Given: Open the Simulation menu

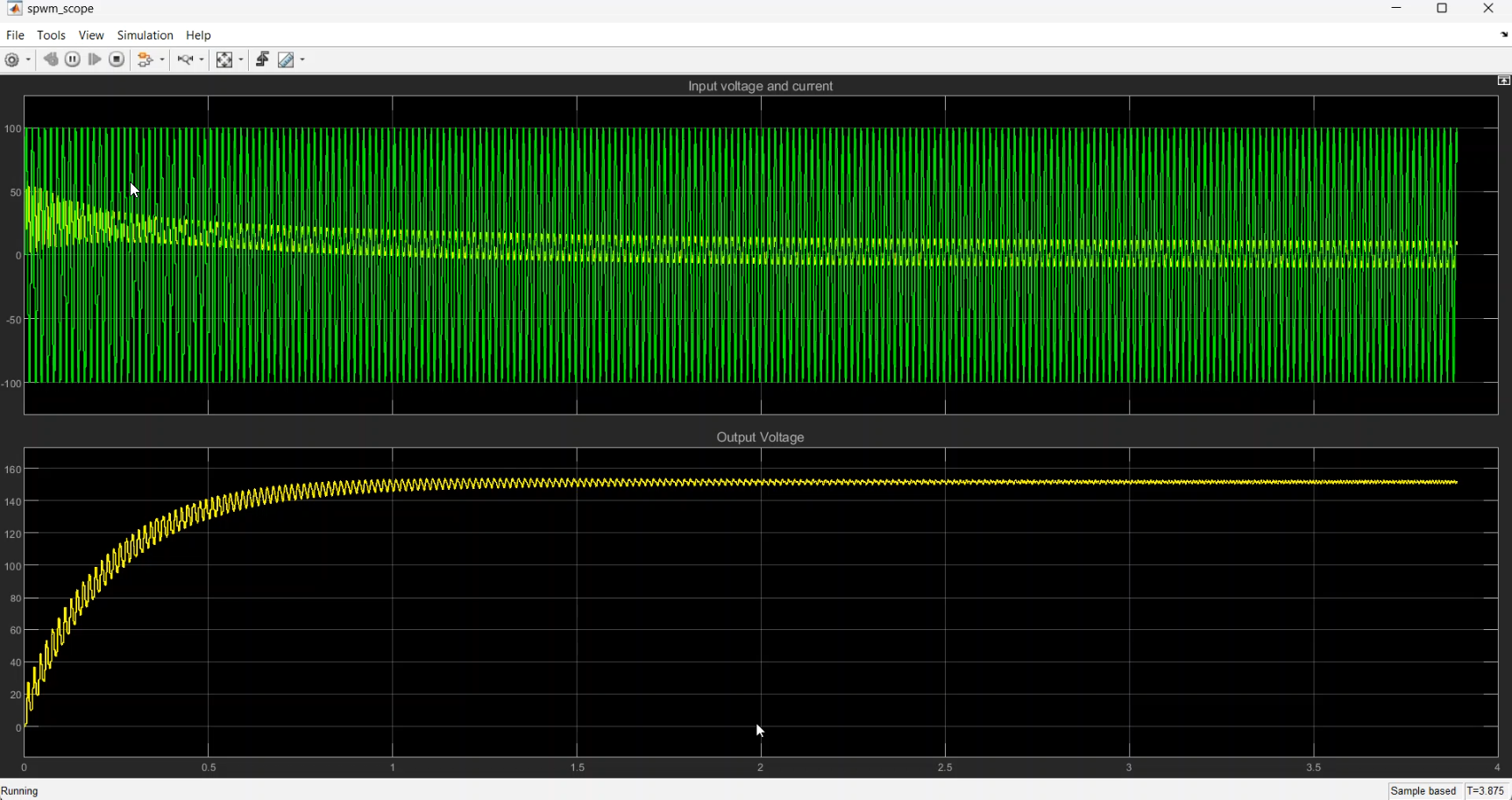Looking at the screenshot, I should click(146, 35).
